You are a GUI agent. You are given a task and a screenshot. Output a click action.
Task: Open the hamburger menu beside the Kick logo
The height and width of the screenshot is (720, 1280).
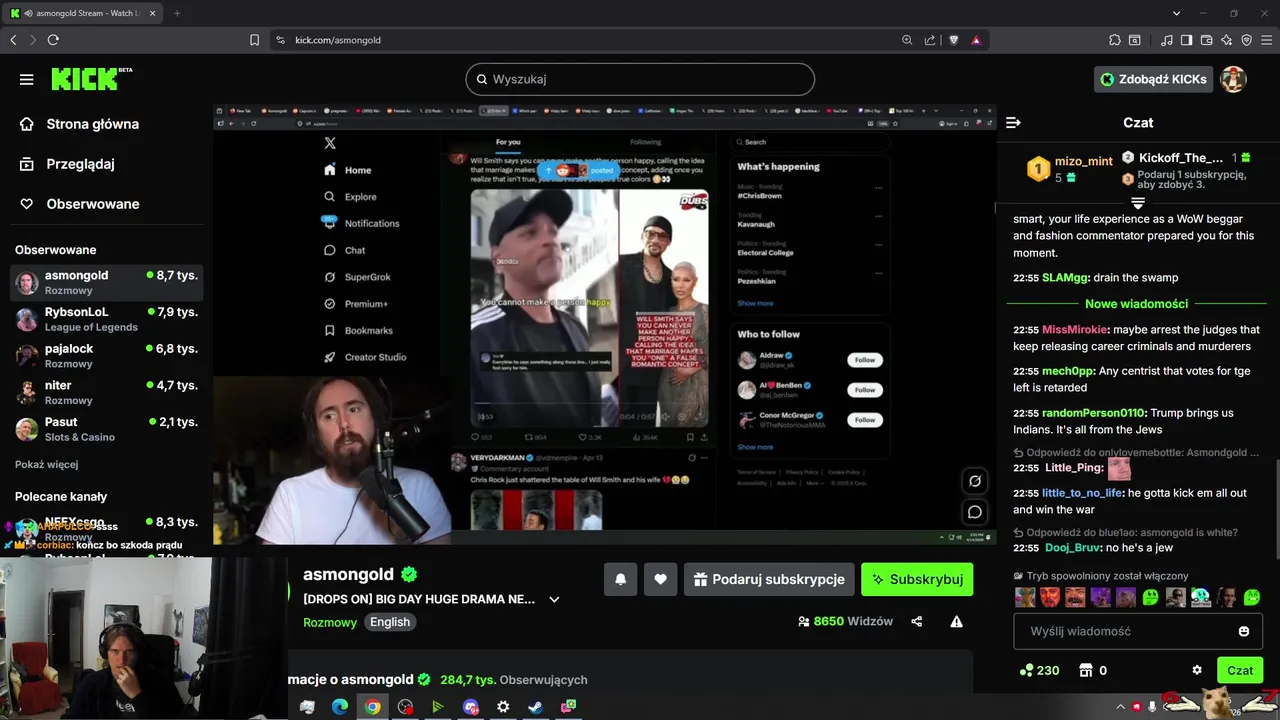(27, 79)
